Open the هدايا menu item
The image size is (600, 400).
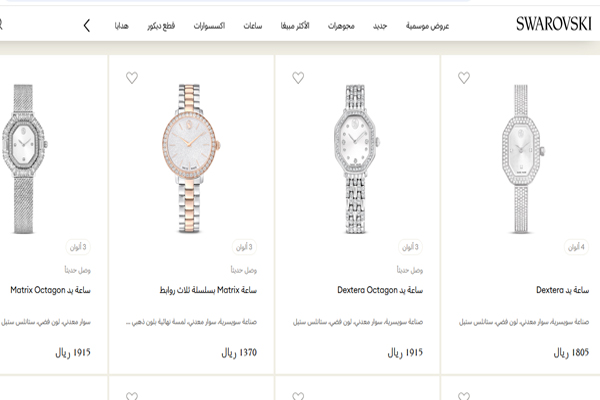(122, 26)
